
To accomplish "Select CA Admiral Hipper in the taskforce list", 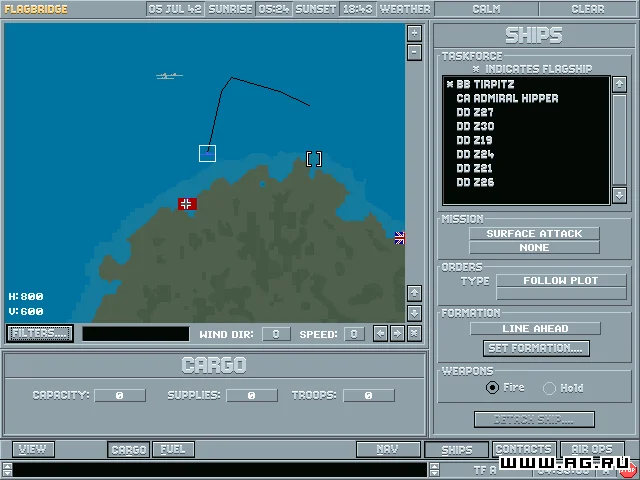I will point(507,99).
